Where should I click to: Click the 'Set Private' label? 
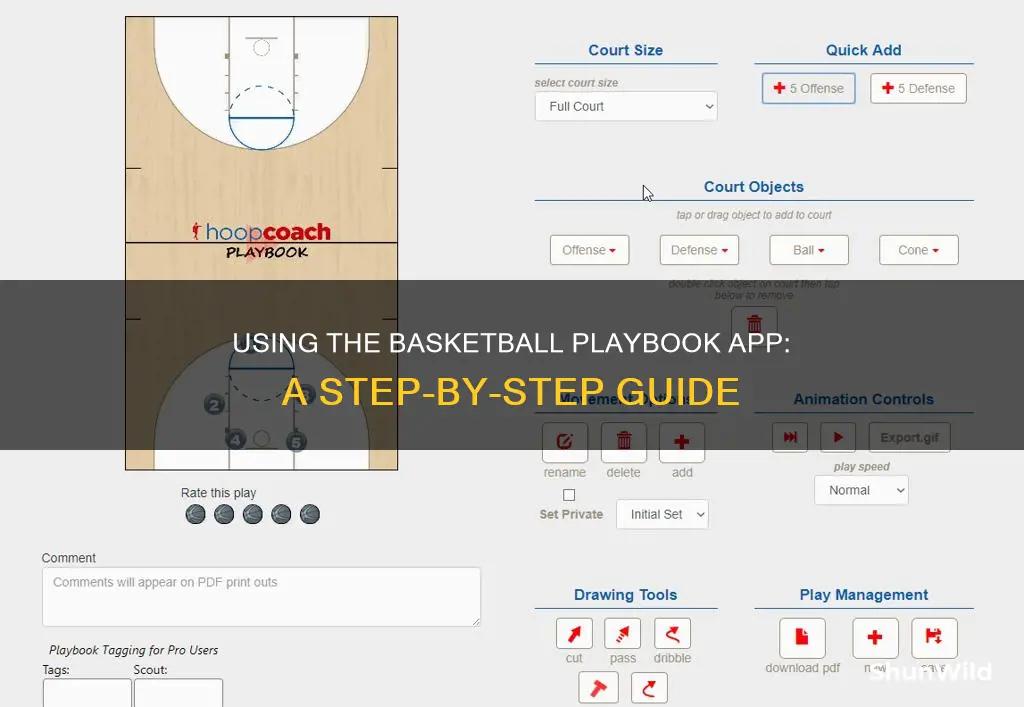tap(571, 514)
